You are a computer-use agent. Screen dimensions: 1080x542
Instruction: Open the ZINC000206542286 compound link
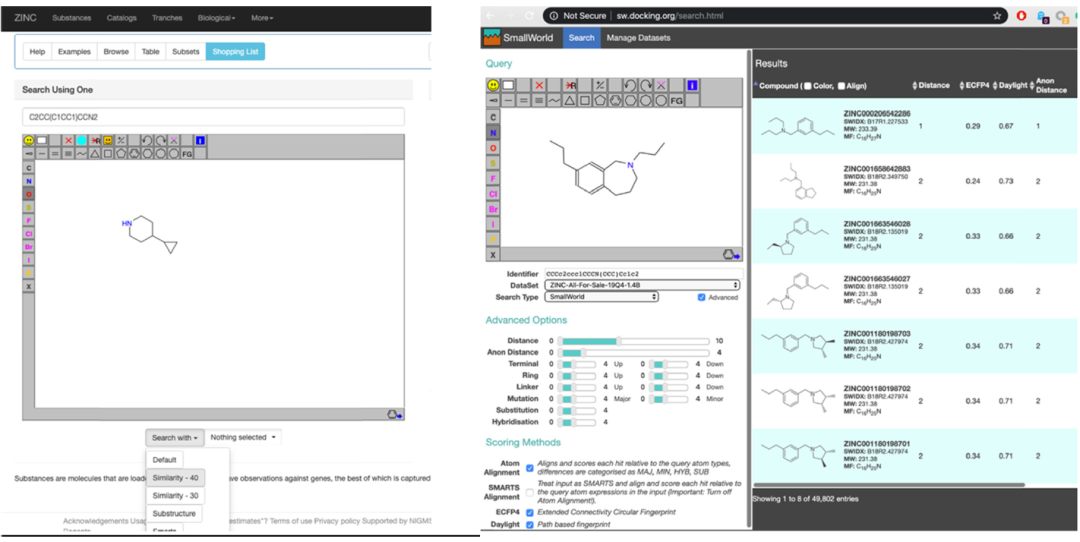[876, 113]
